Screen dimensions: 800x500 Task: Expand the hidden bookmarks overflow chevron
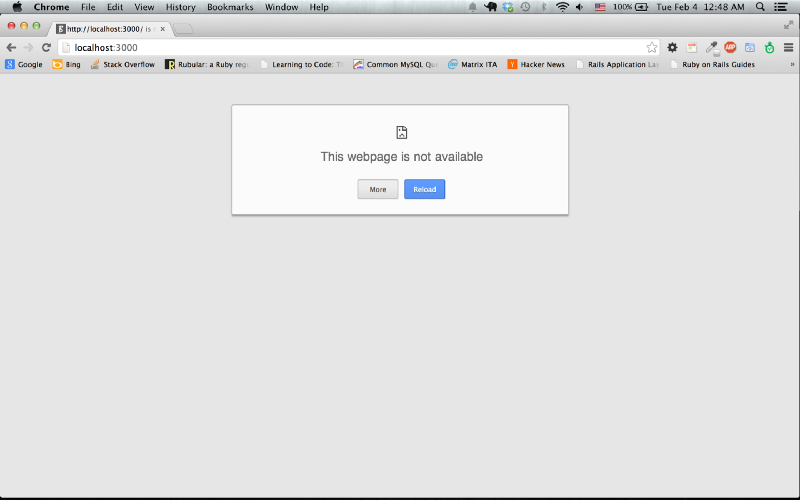point(792,64)
